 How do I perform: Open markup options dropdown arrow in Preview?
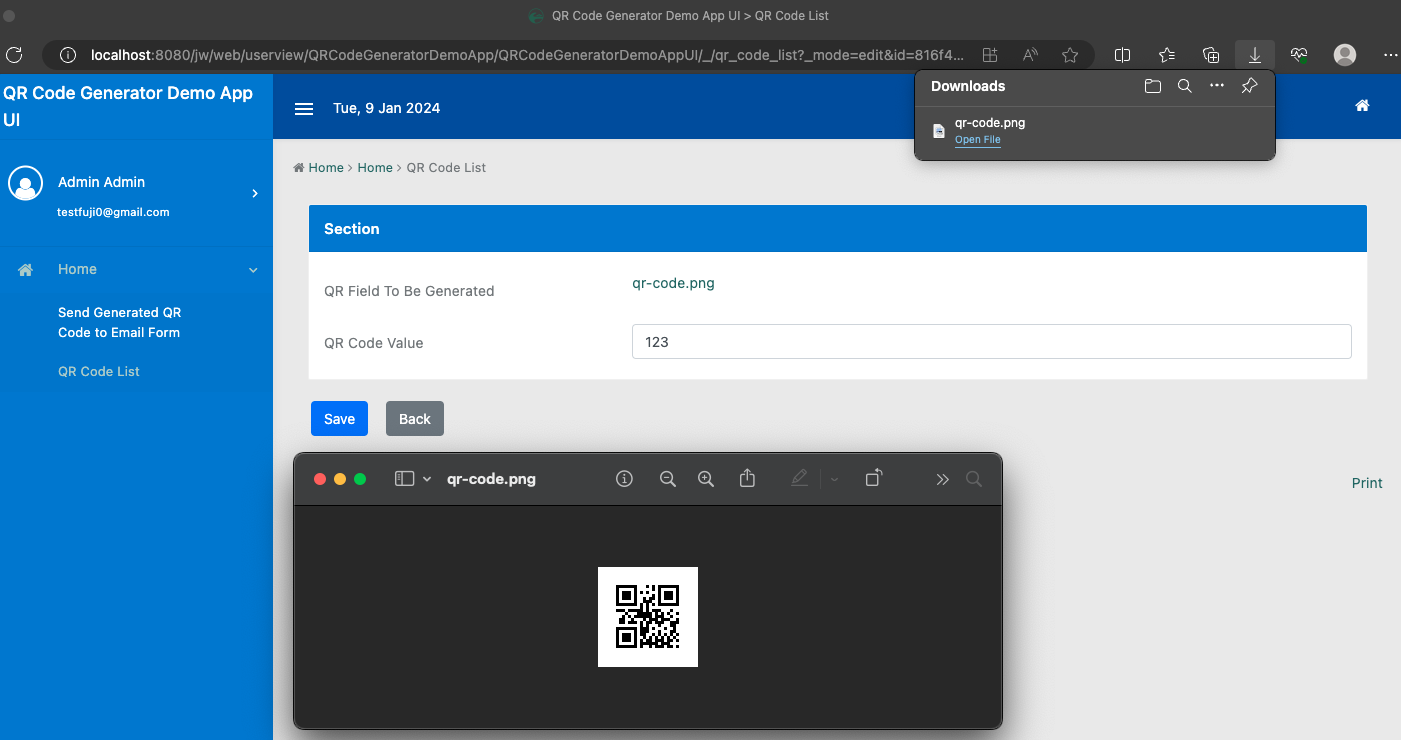(x=835, y=479)
